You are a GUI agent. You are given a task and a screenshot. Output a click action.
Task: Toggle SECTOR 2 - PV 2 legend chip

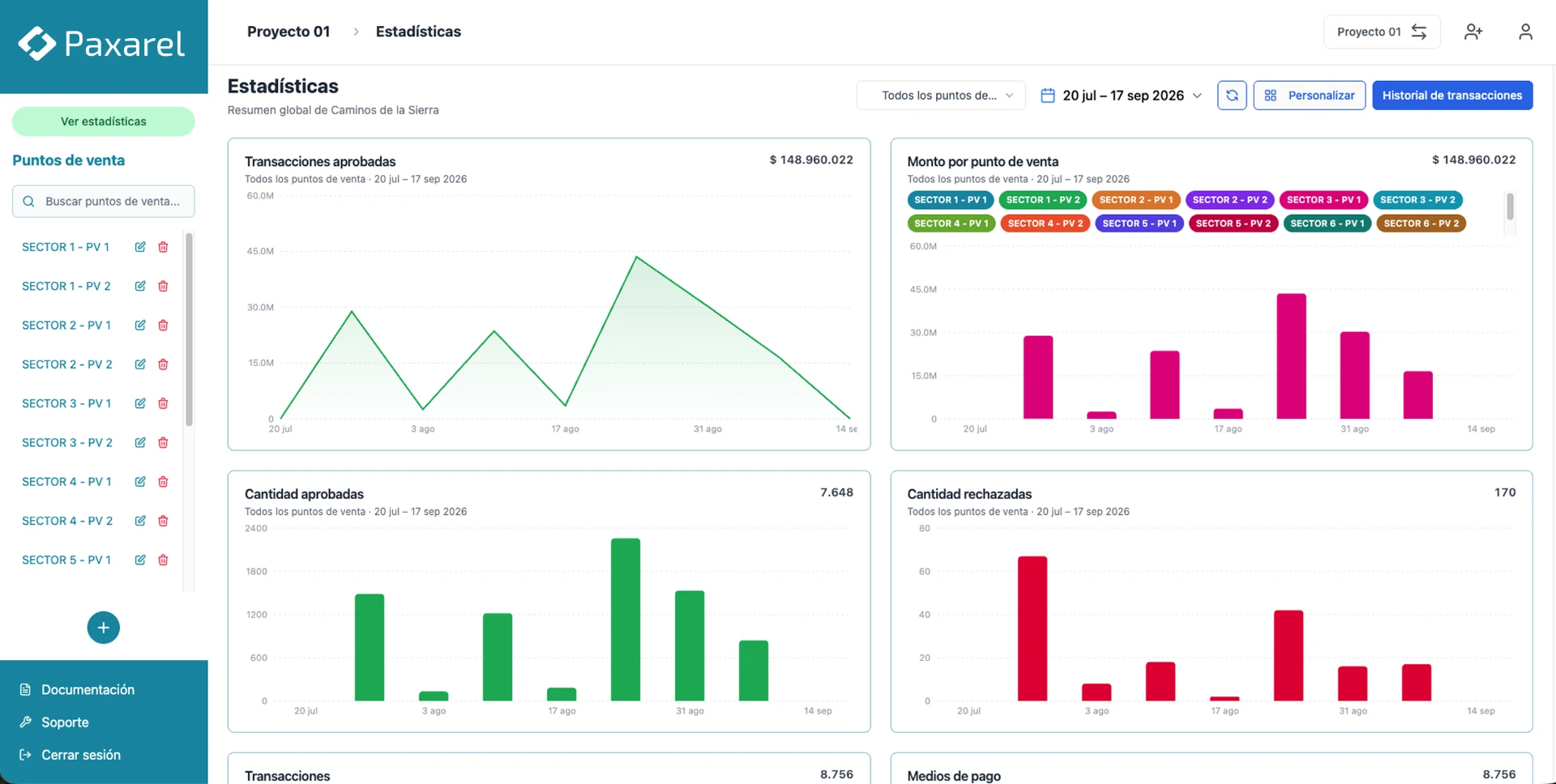pos(1230,200)
